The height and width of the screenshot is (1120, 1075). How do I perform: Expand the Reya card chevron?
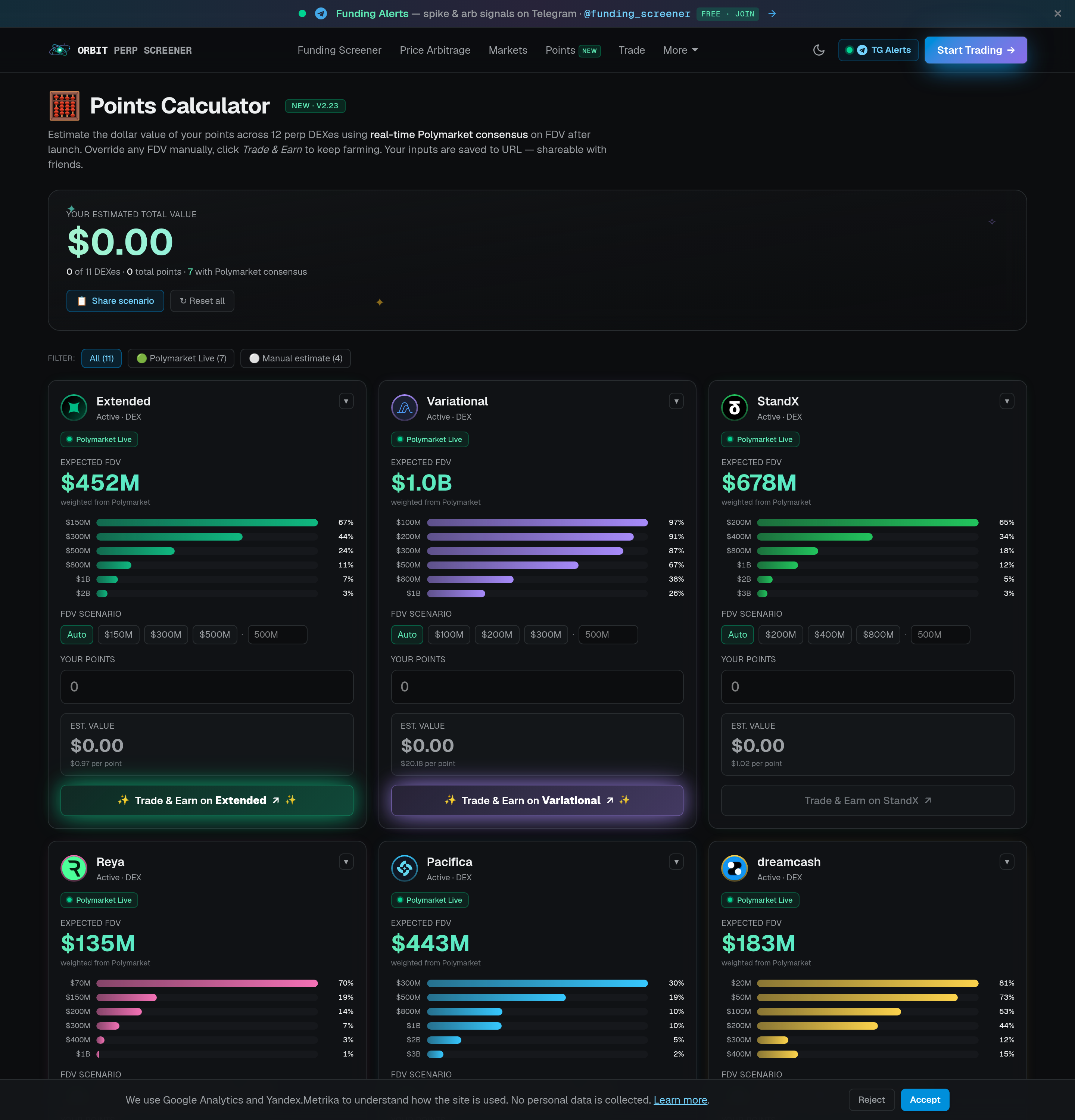point(346,862)
